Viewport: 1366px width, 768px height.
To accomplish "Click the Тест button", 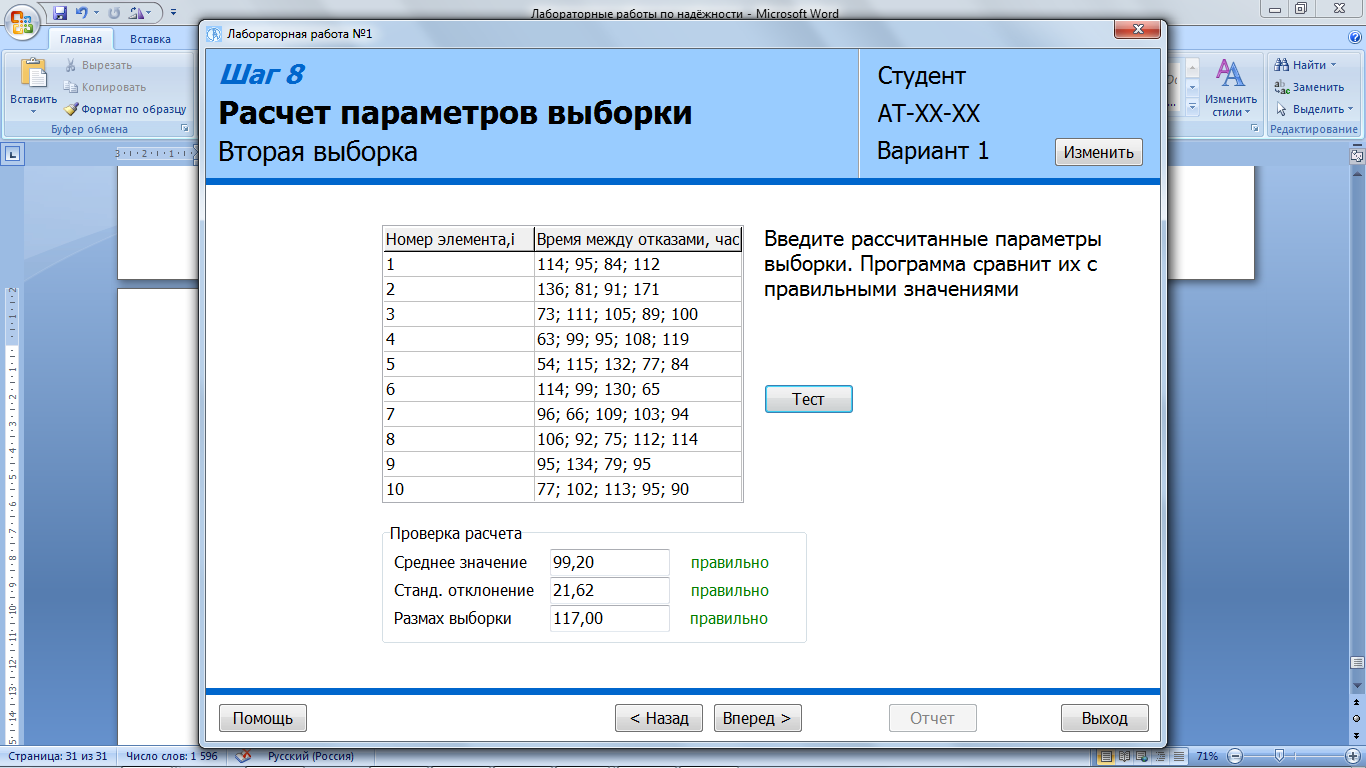I will point(808,399).
